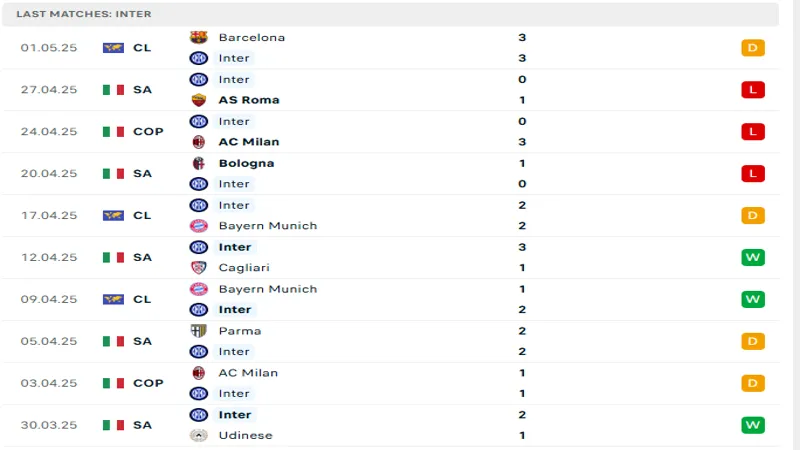Click the AS Roma club crest

pos(198,100)
